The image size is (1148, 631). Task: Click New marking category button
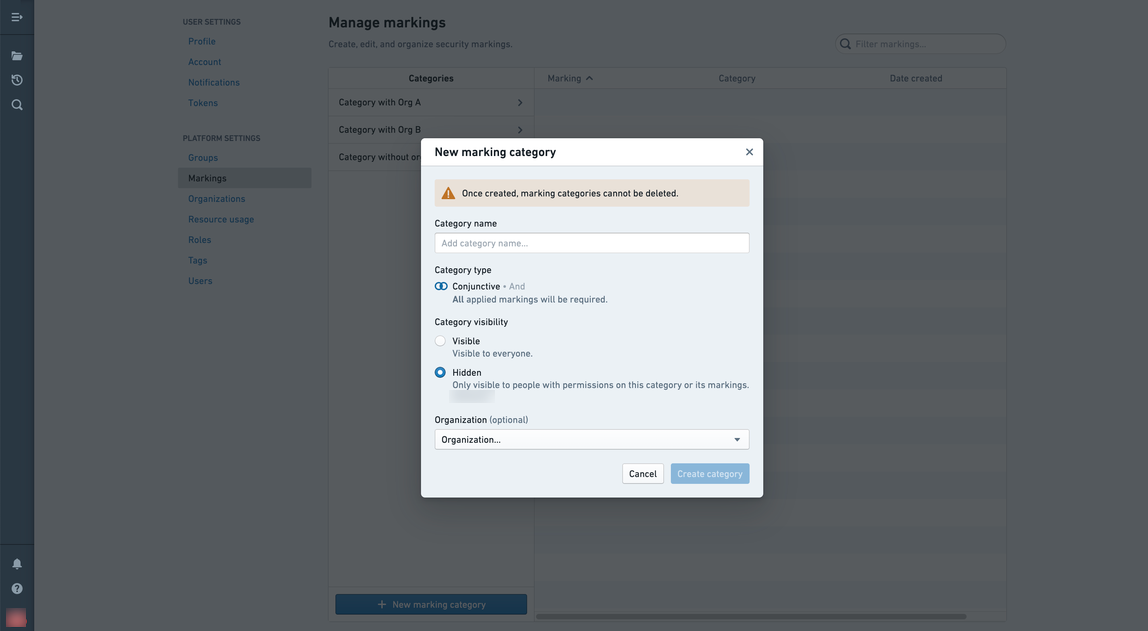[431, 604]
